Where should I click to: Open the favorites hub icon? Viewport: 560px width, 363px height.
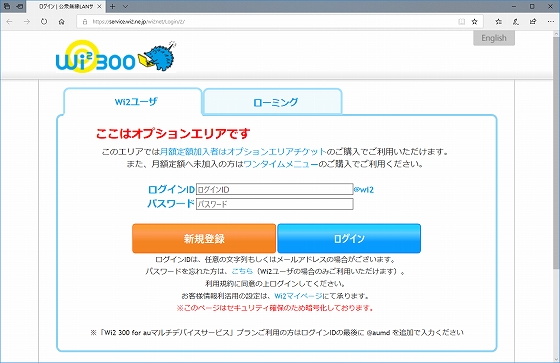pyautogui.click(x=498, y=21)
